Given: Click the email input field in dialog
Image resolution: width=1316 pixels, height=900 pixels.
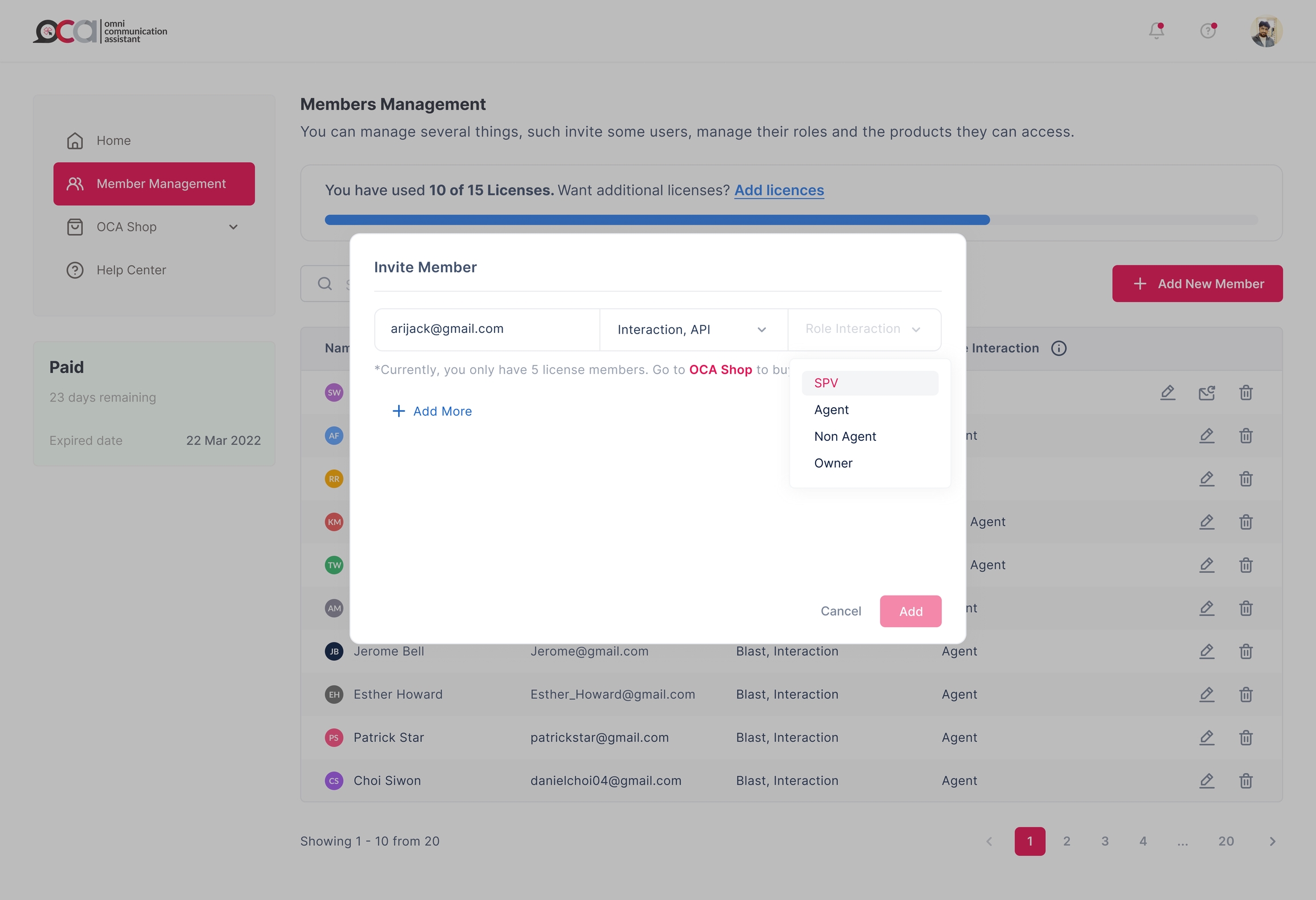Looking at the screenshot, I should tap(487, 330).
